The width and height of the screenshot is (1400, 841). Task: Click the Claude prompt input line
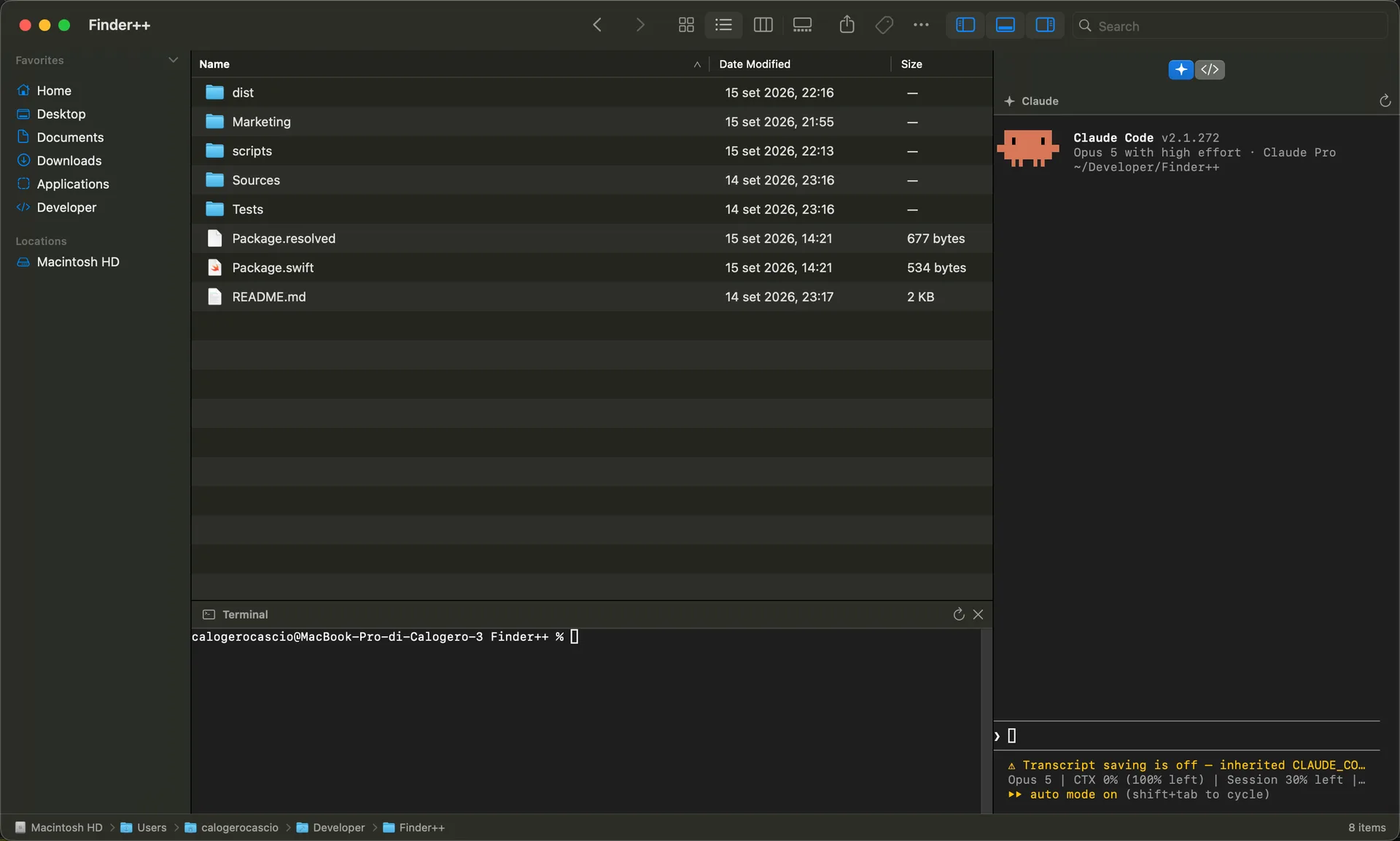pyautogui.click(x=1187, y=736)
